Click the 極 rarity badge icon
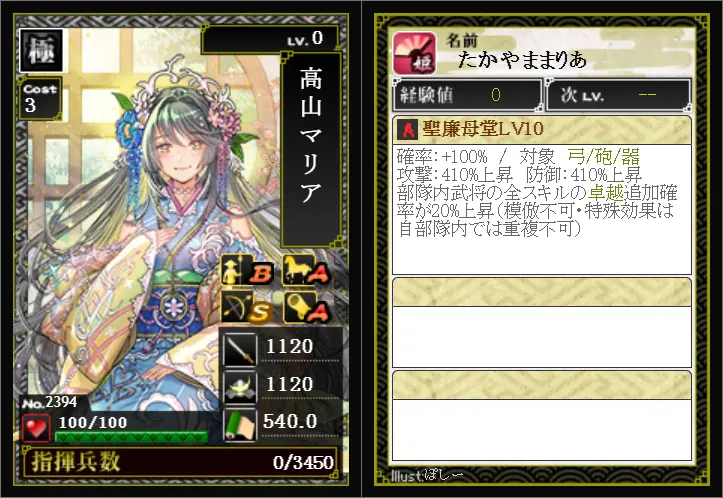The height and width of the screenshot is (498, 723). coord(41,50)
